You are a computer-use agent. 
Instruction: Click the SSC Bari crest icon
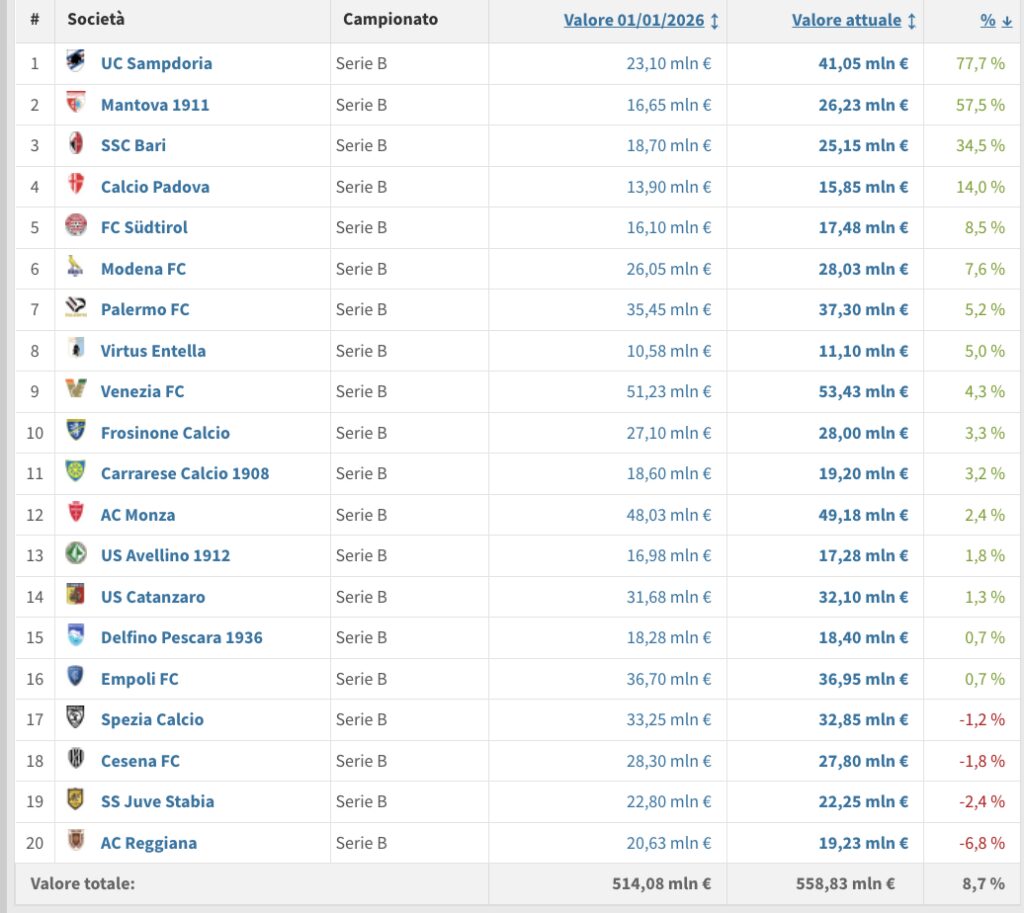pos(76,145)
